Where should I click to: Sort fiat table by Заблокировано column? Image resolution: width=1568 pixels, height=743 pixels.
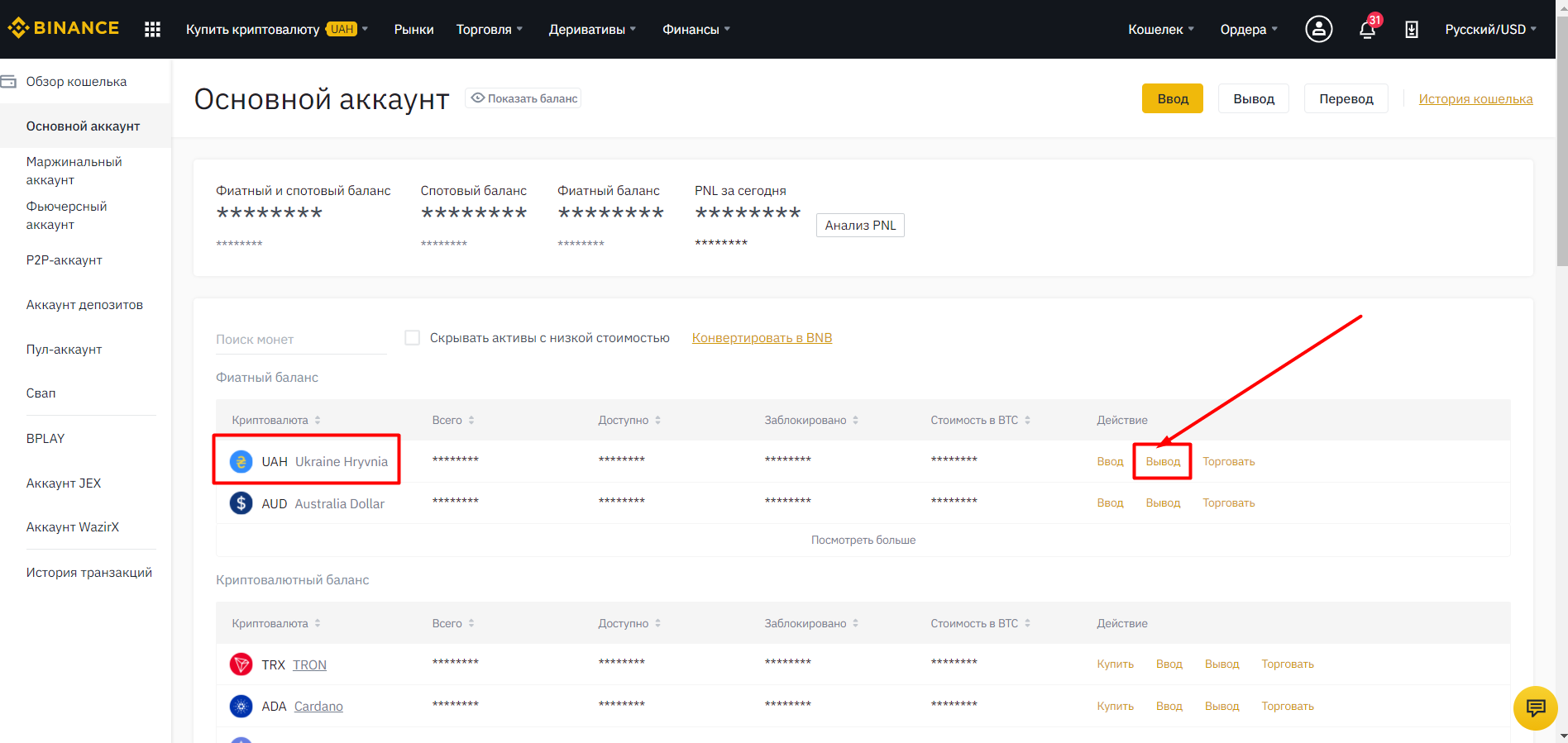(x=811, y=420)
